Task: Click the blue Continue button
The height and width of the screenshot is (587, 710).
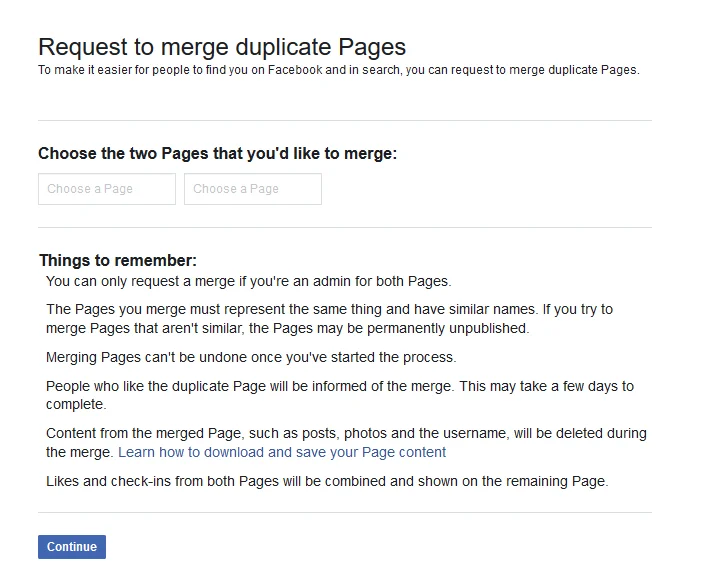Action: (x=72, y=547)
